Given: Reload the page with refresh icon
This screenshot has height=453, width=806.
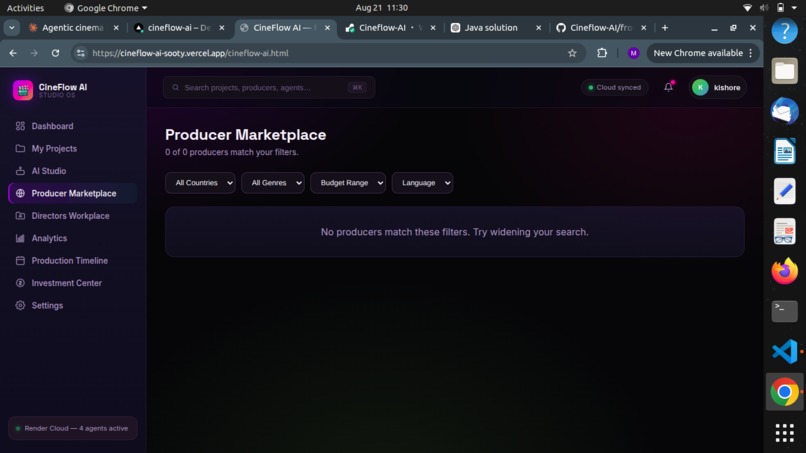Looking at the screenshot, I should pyautogui.click(x=55, y=53).
